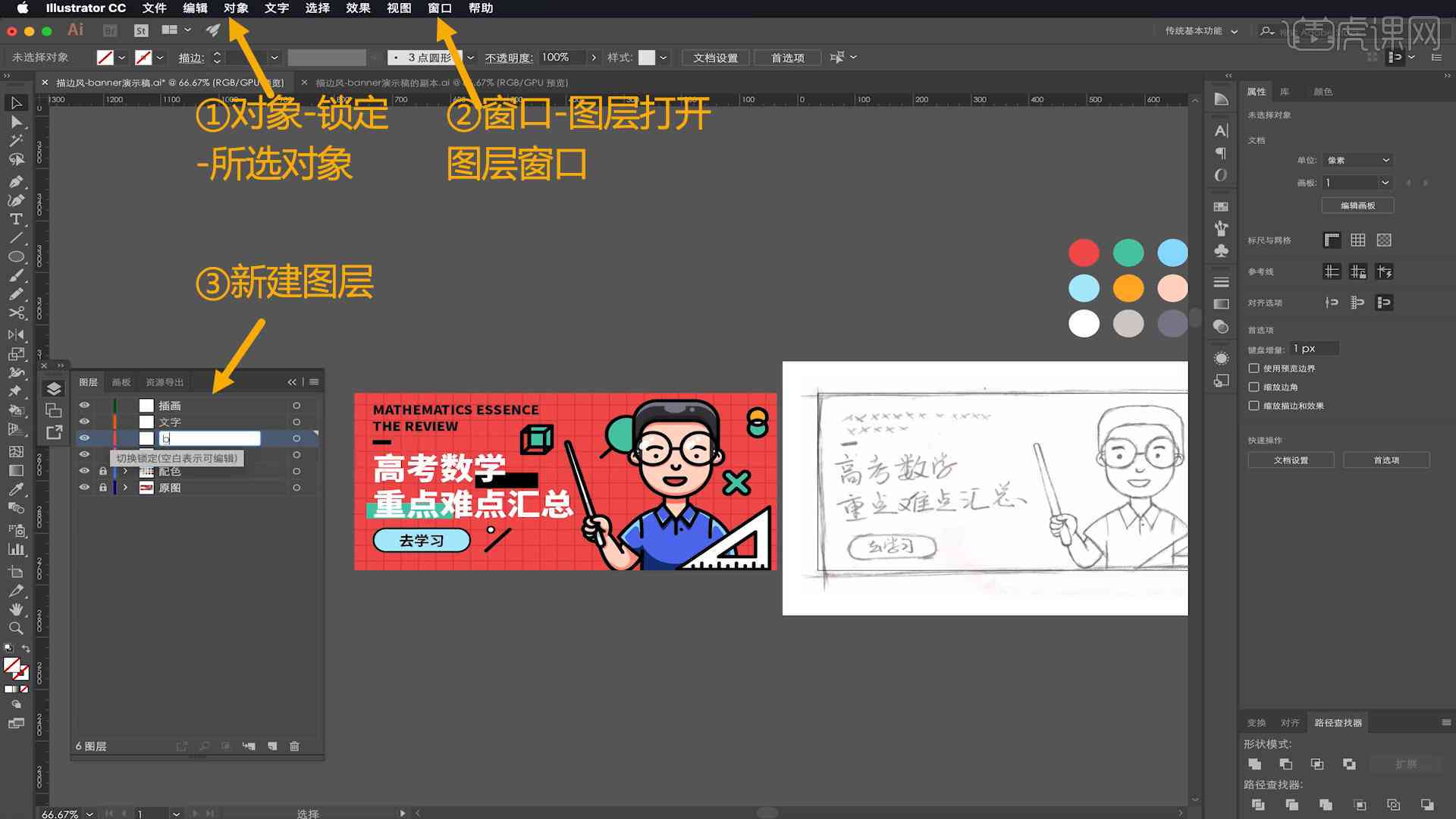1456x819 pixels.
Task: Rename the highlighted layer input field
Action: pos(209,438)
